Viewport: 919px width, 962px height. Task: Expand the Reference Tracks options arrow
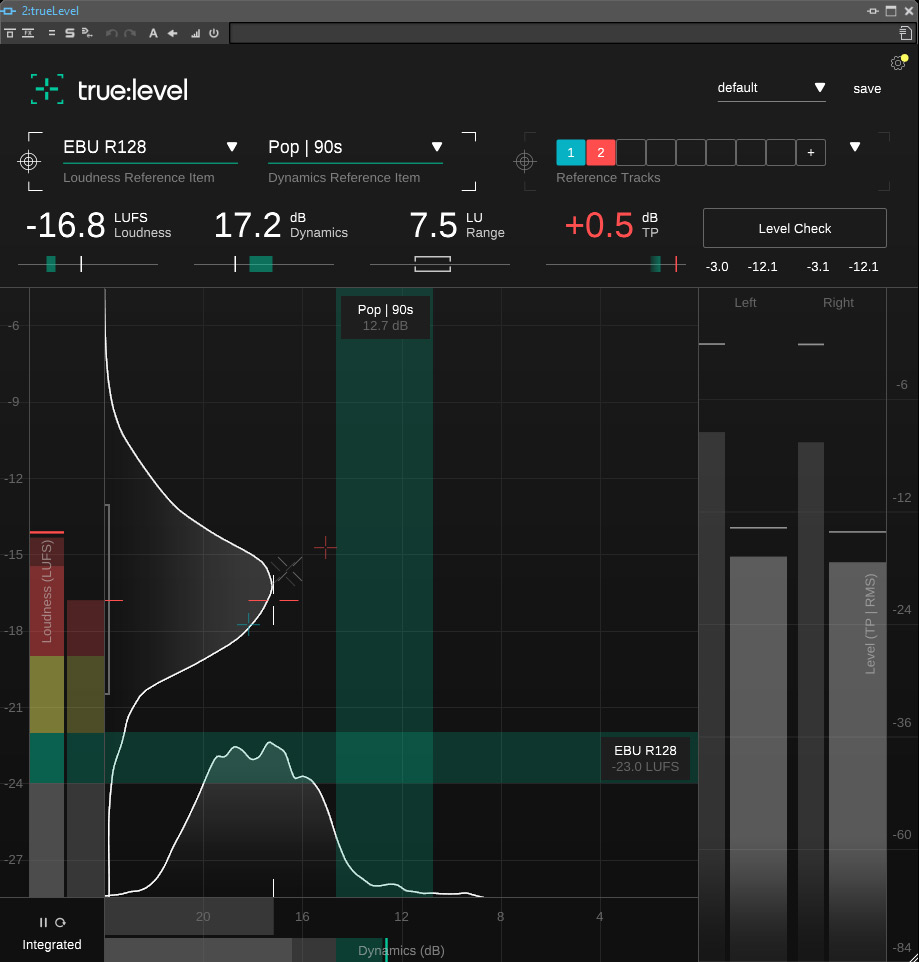pyautogui.click(x=855, y=147)
